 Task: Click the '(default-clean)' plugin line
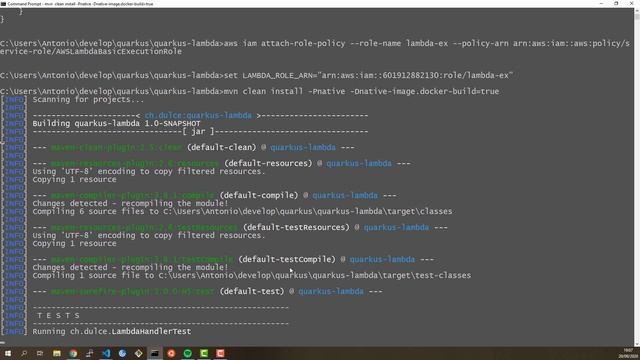(193, 147)
